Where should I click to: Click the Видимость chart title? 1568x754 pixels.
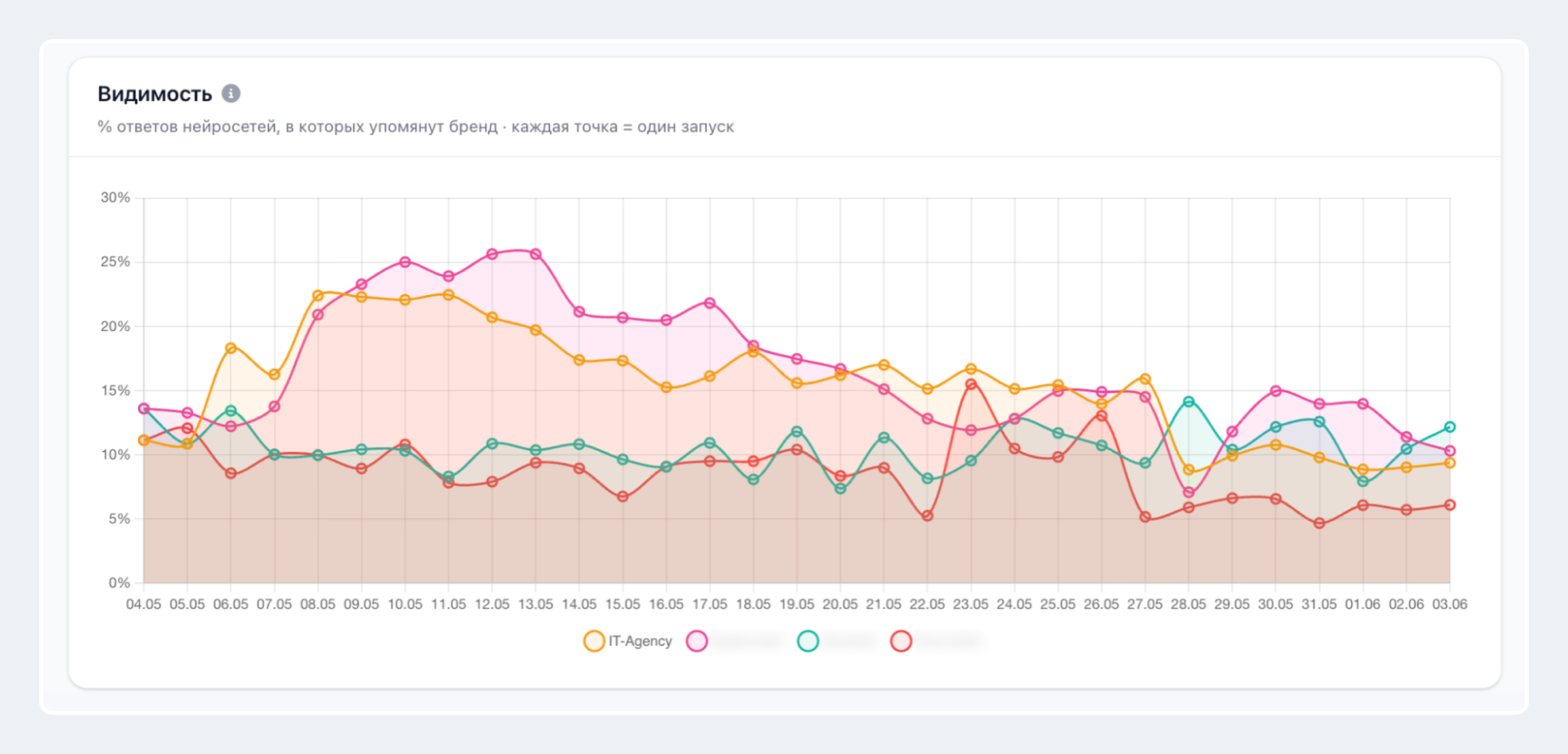pos(155,94)
